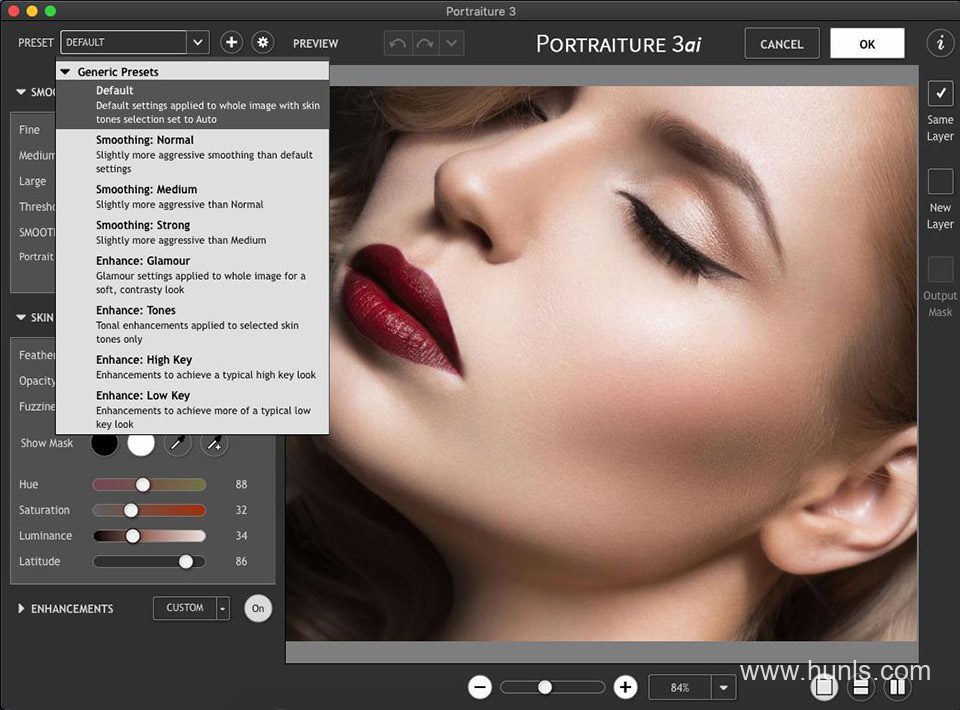This screenshot has height=710, width=960.
Task: Select the Default preset
Action: click(192, 104)
